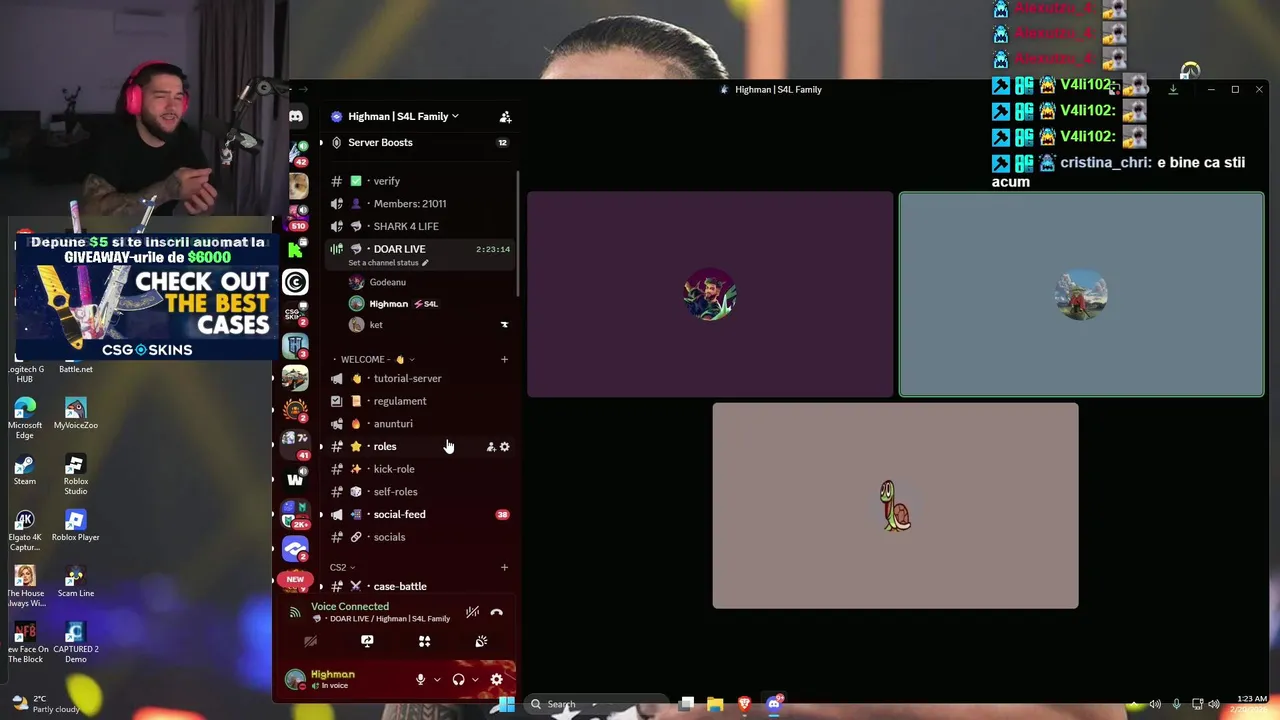This screenshot has width=1280, height=720.
Task: Expand thread arrow next to roles
Action: click(x=321, y=447)
